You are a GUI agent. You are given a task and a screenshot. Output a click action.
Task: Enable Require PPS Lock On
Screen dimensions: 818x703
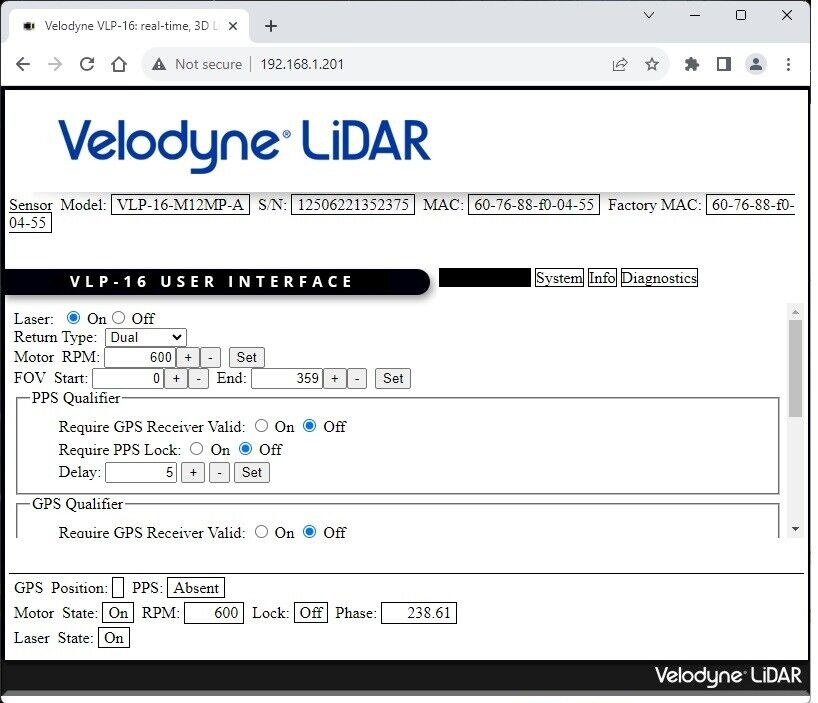pyautogui.click(x=197, y=449)
